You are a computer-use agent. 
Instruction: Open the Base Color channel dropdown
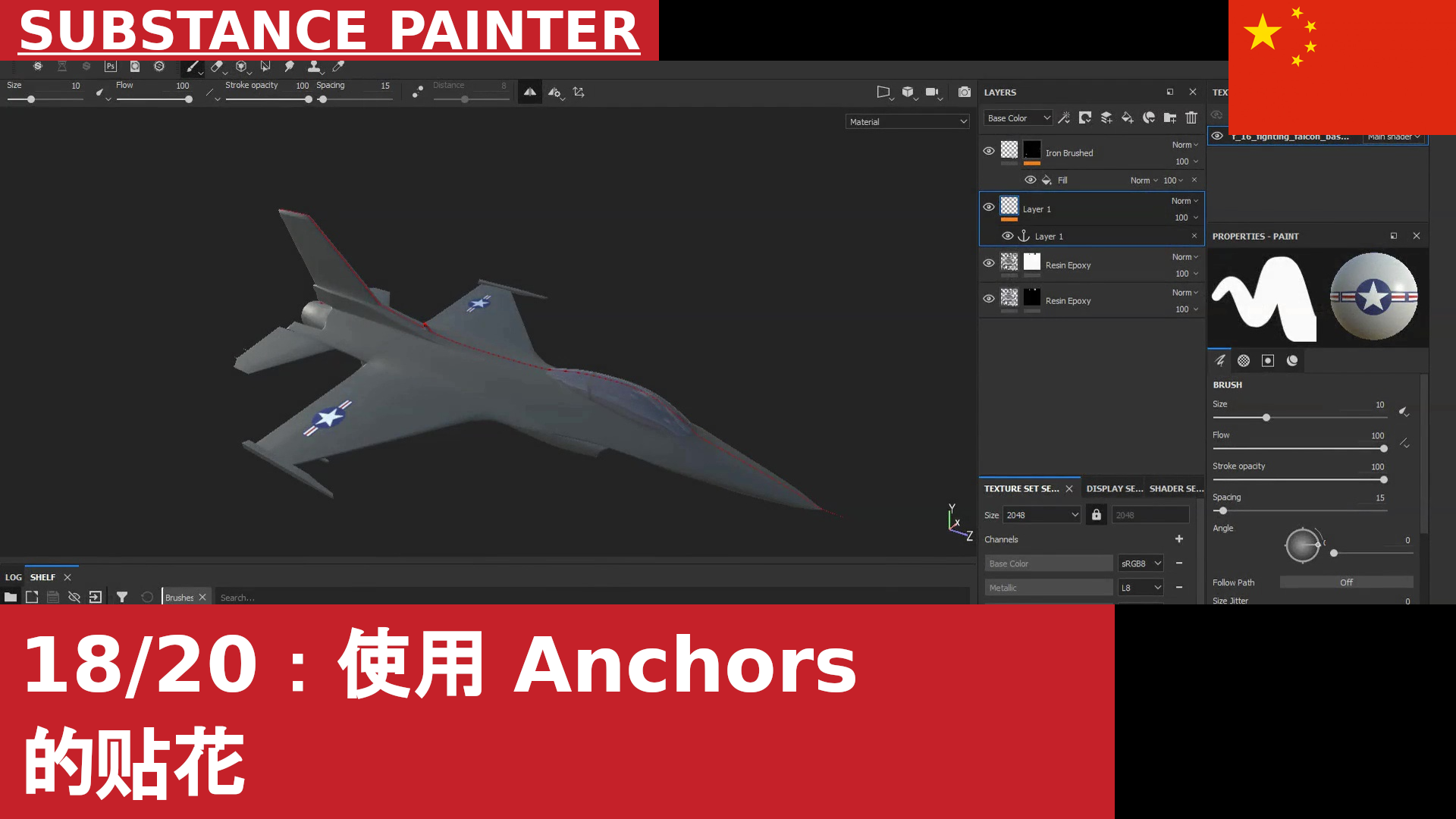point(1018,118)
